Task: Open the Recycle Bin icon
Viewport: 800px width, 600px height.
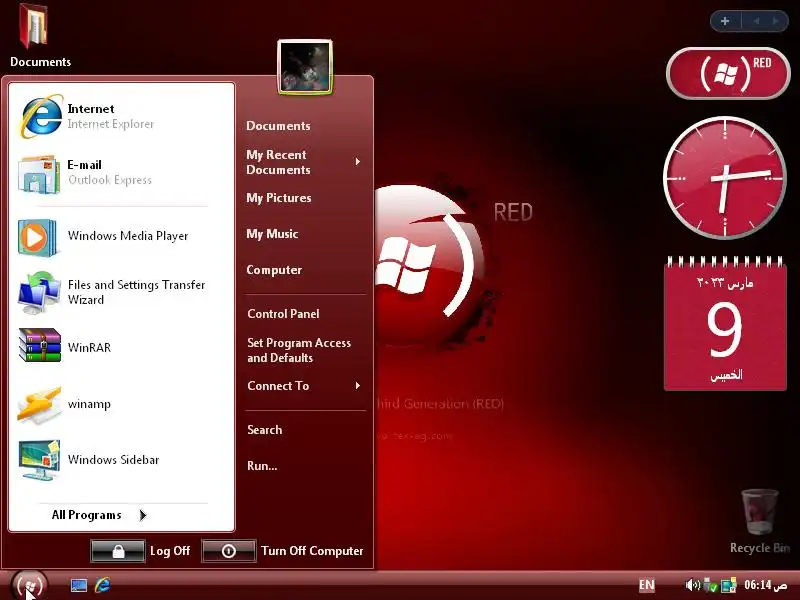Action: coord(760,512)
